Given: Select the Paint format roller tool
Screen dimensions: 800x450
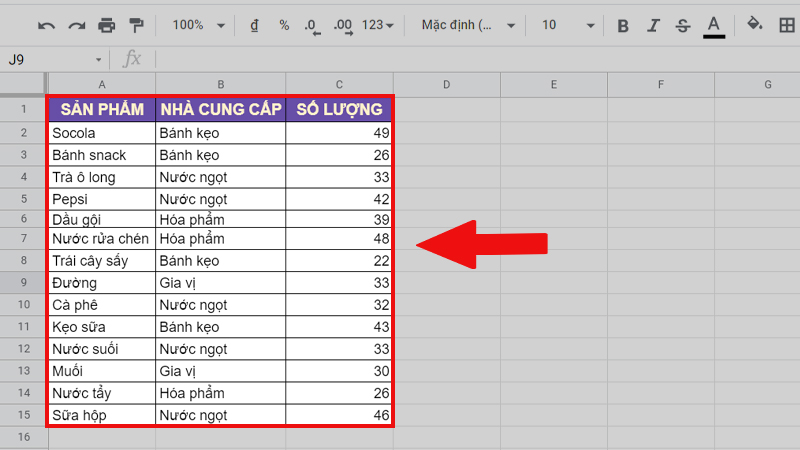Looking at the screenshot, I should (137, 25).
